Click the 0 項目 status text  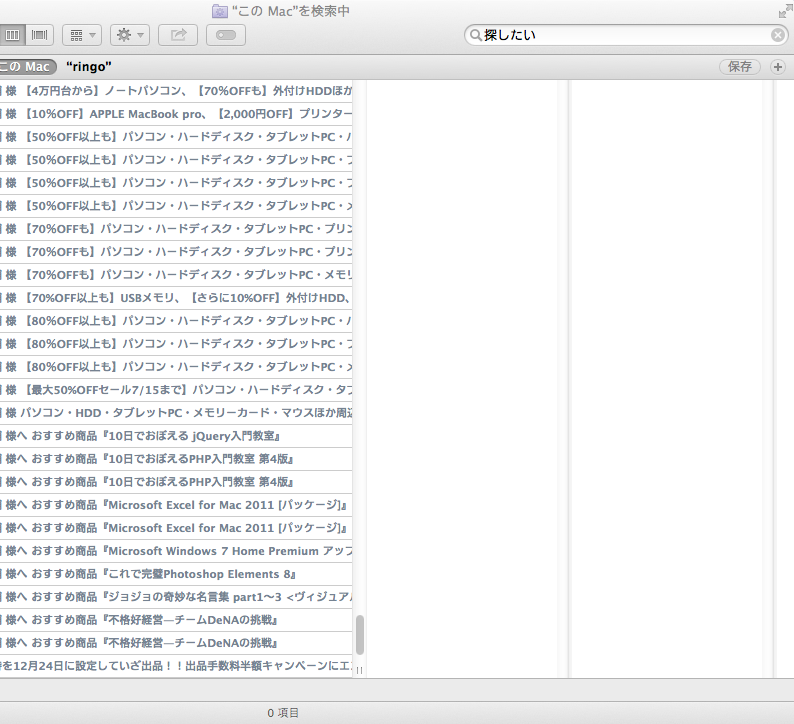coord(283,713)
